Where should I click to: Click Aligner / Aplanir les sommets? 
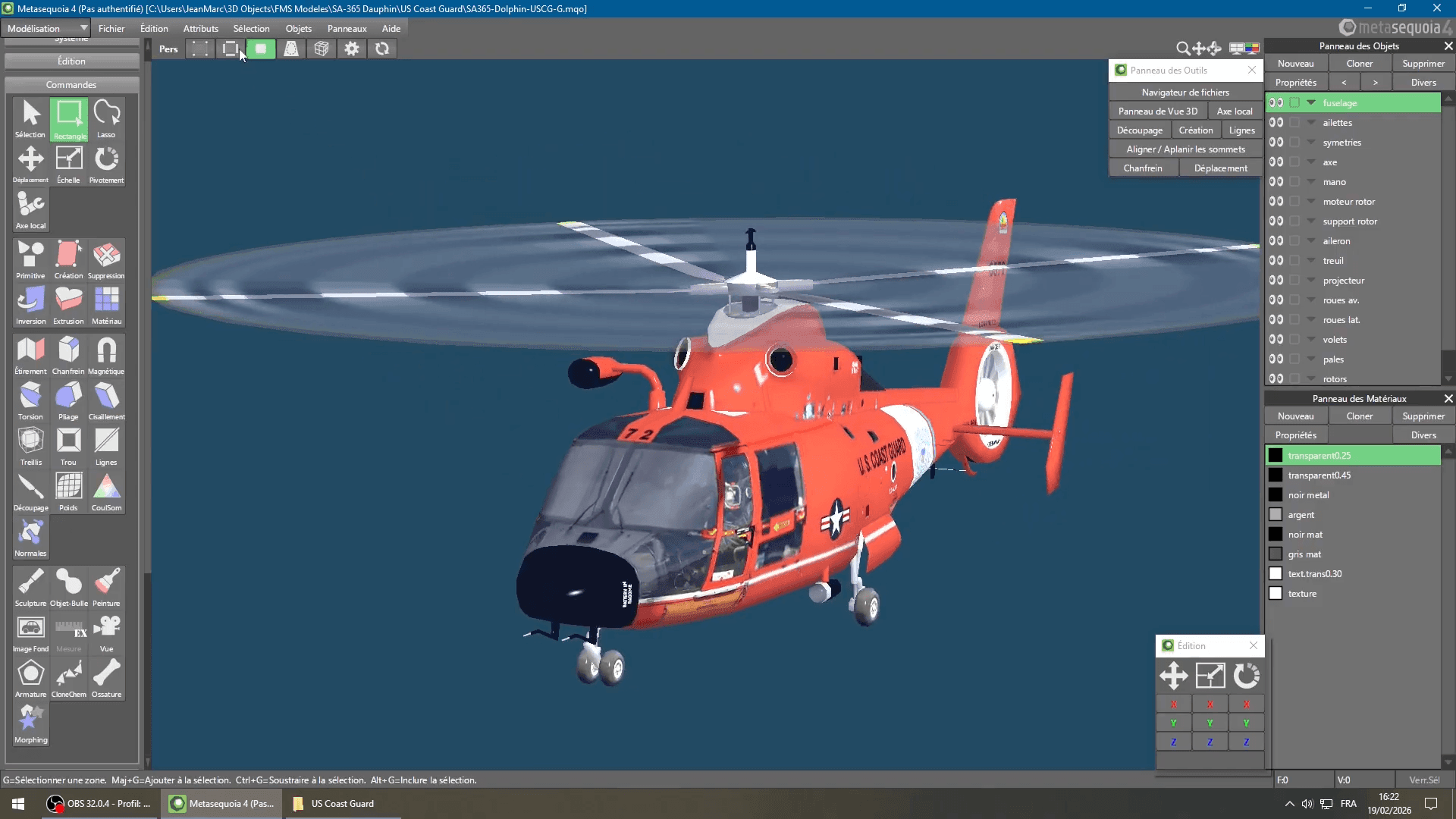(1185, 149)
